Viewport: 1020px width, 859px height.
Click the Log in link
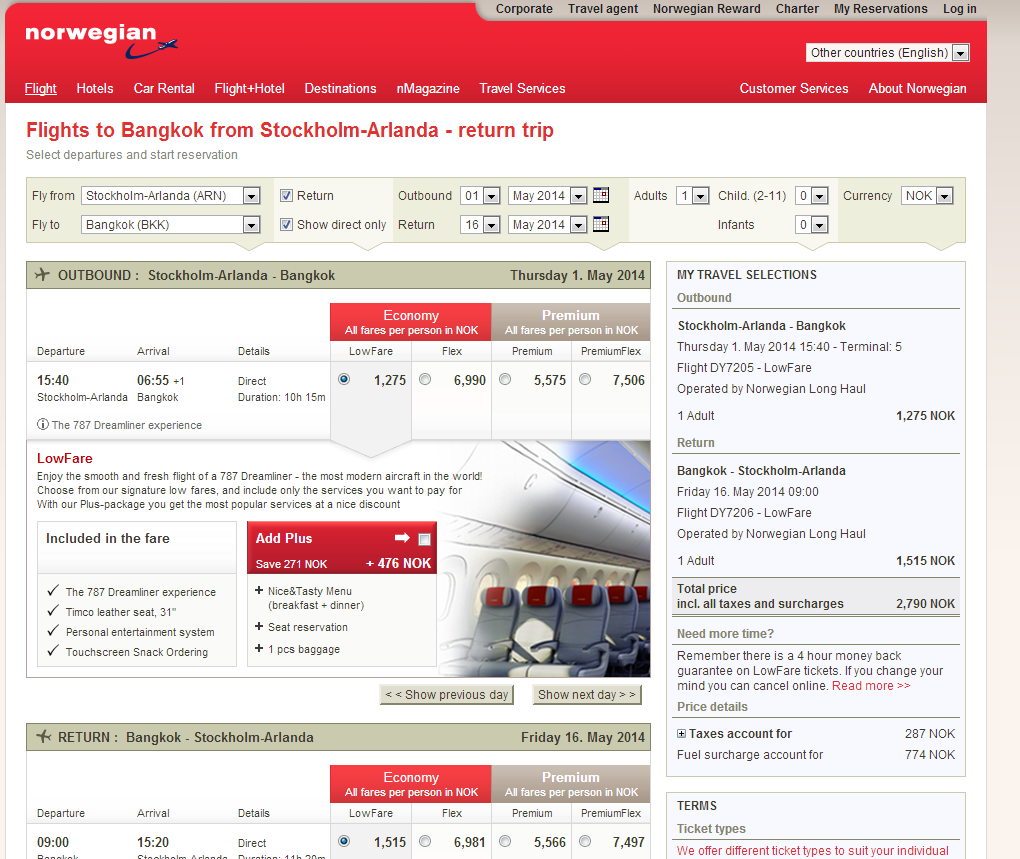coord(960,8)
